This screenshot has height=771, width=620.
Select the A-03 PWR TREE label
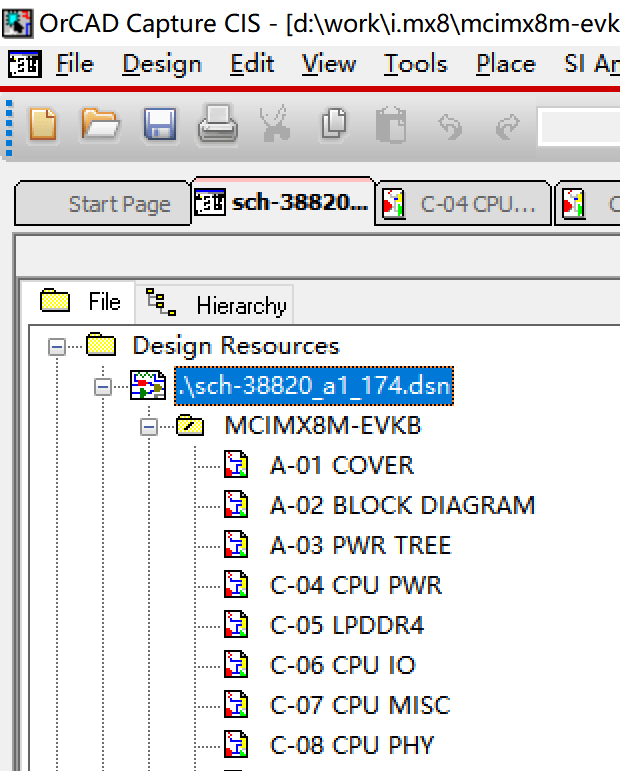click(x=360, y=545)
